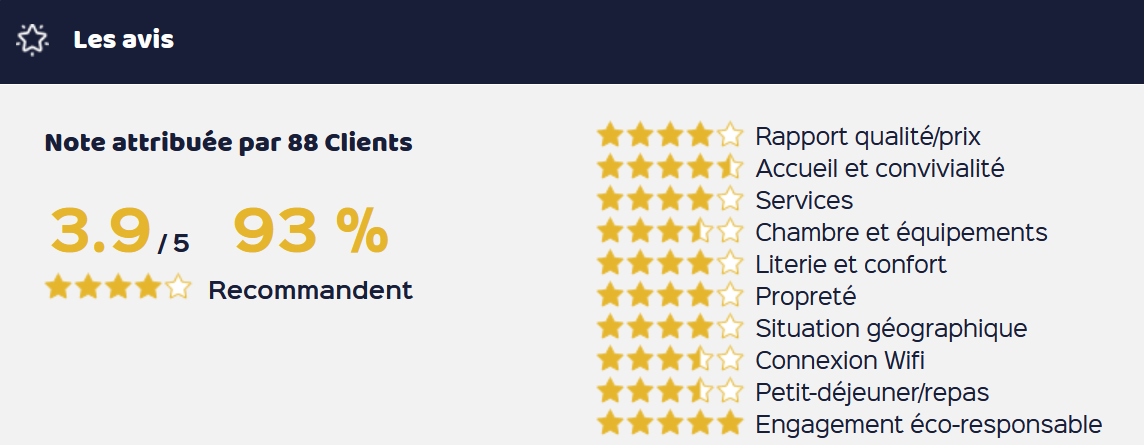The image size is (1144, 445).
Task: Click the Note attribuée par 88 Clients heading
Action: 228,142
